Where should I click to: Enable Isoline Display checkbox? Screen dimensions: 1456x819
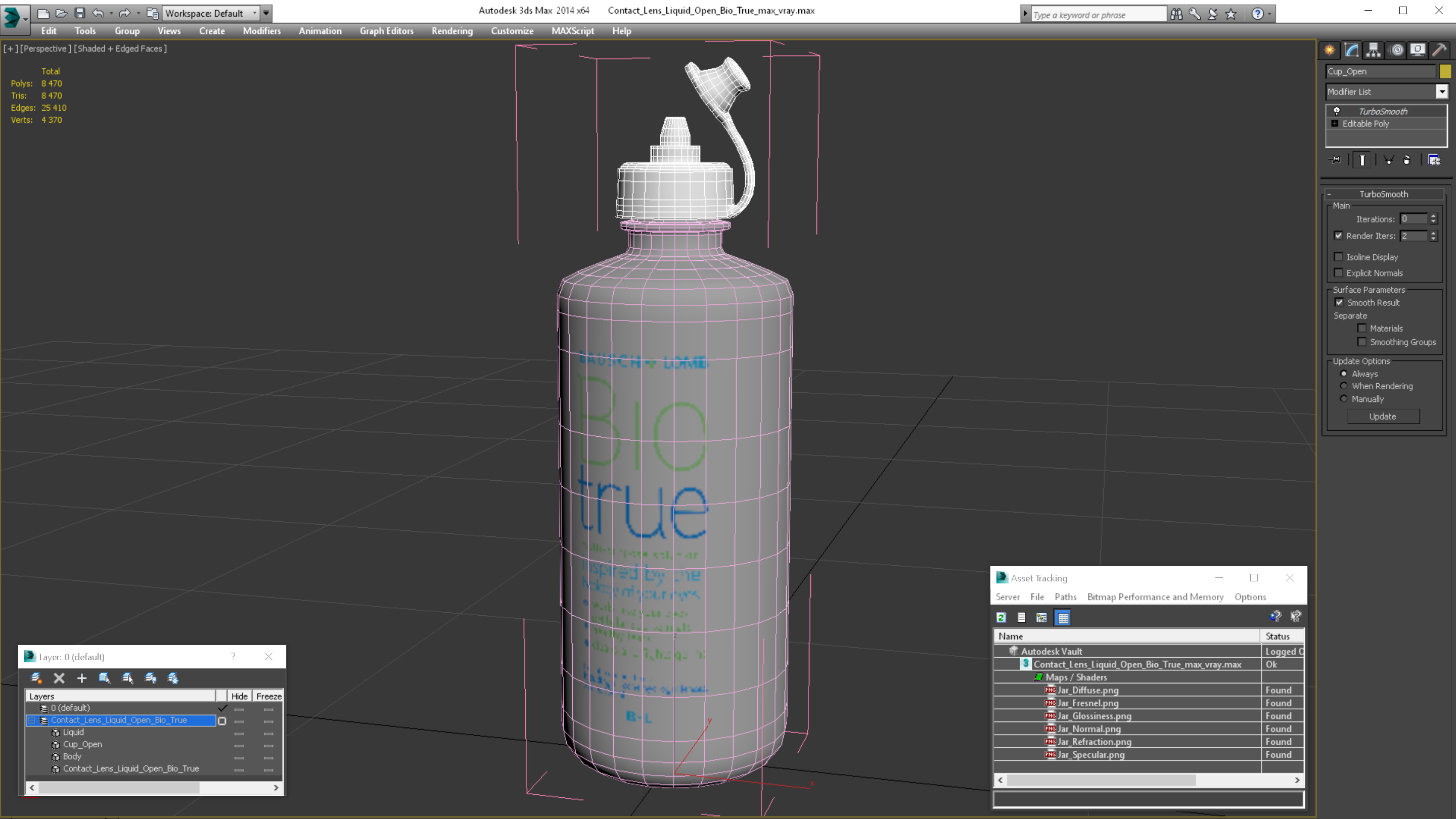coord(1338,257)
